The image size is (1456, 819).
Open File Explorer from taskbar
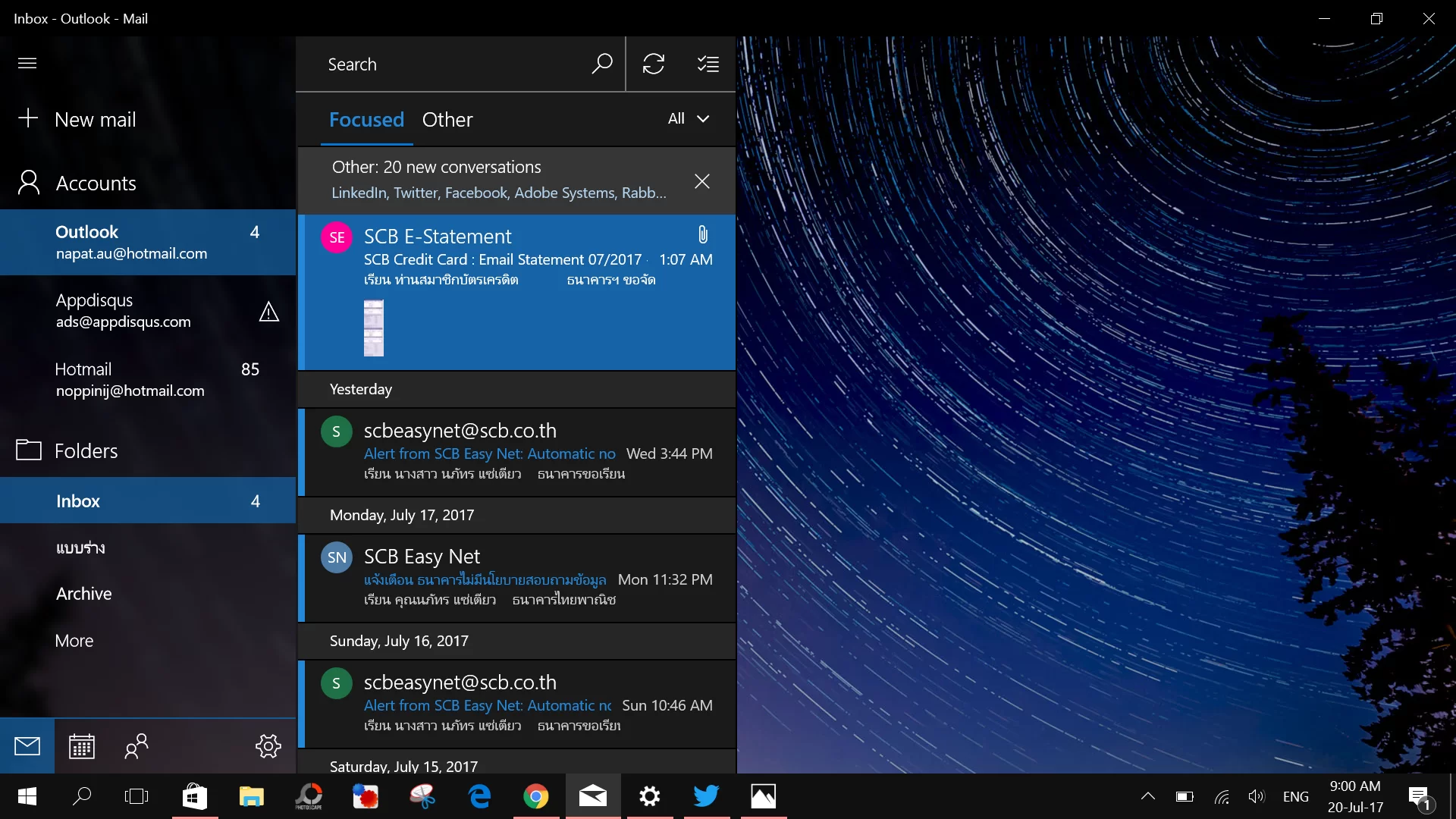coord(252,796)
